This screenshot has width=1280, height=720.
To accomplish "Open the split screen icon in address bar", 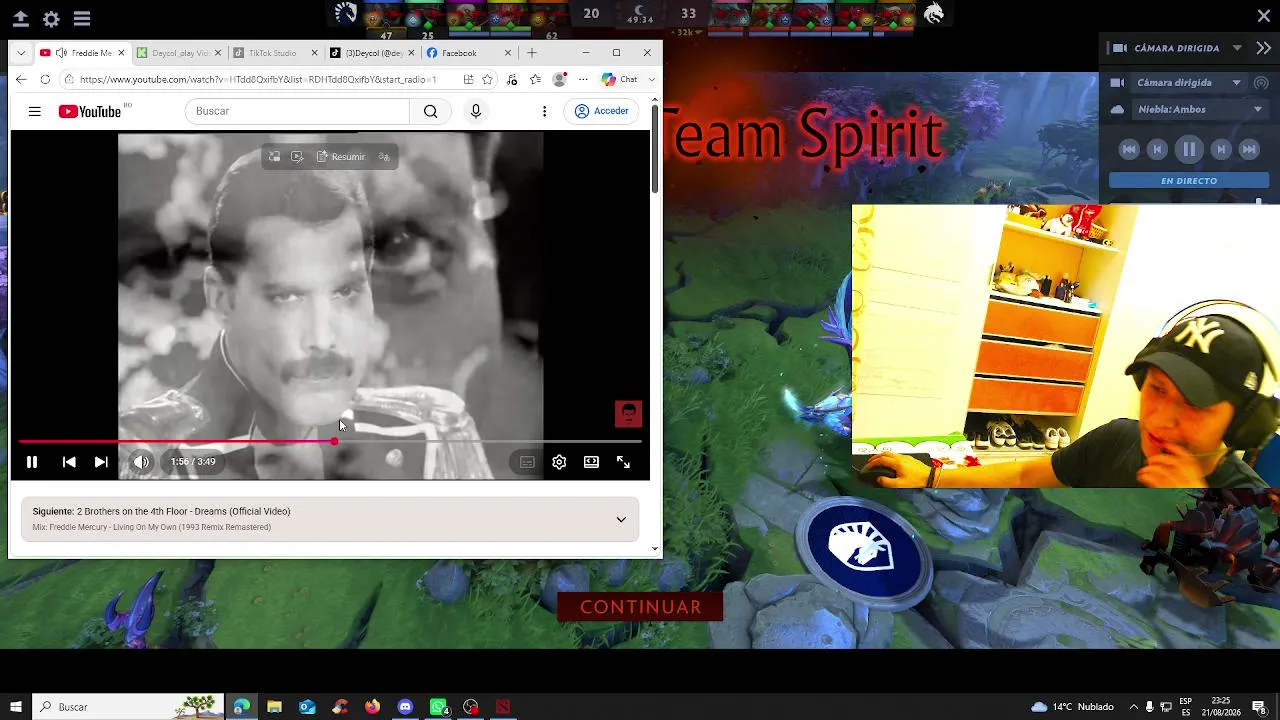I will pos(468,80).
